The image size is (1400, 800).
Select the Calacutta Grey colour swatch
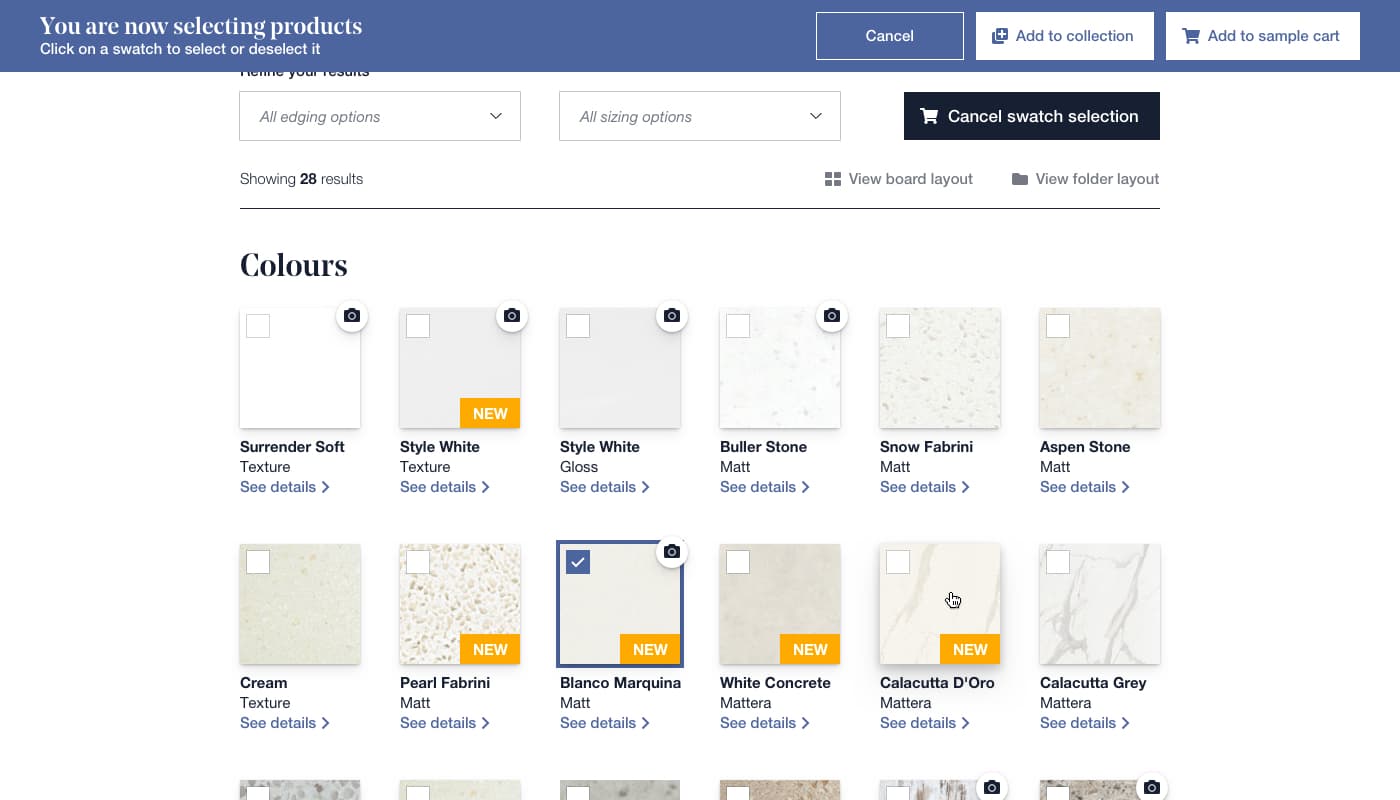click(1100, 604)
